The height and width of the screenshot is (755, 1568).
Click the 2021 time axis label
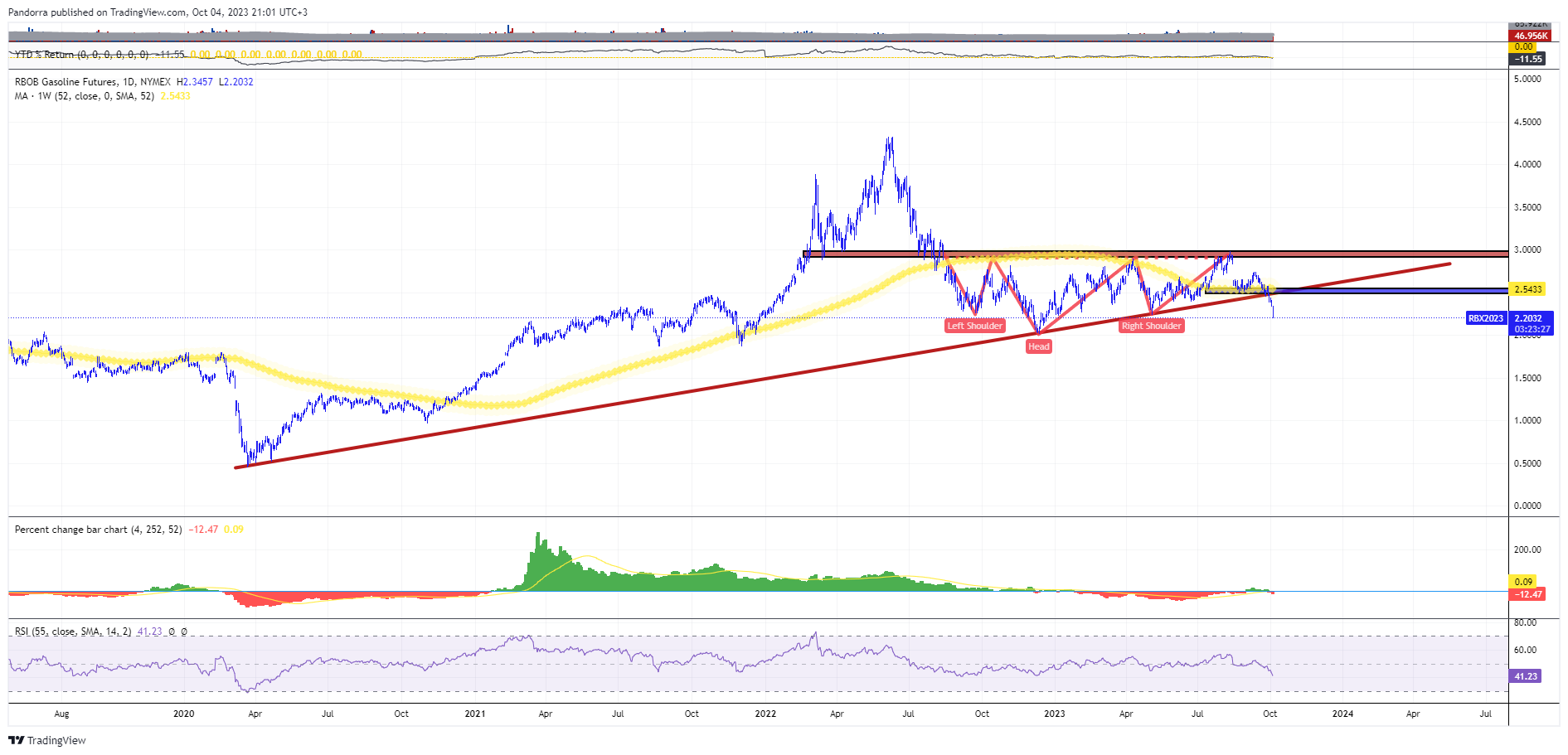475,714
